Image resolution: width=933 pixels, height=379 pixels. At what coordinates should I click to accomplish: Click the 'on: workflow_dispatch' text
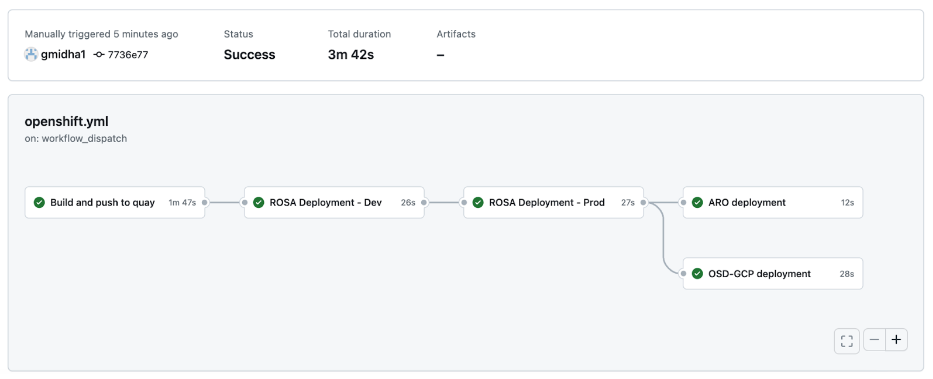coord(76,139)
